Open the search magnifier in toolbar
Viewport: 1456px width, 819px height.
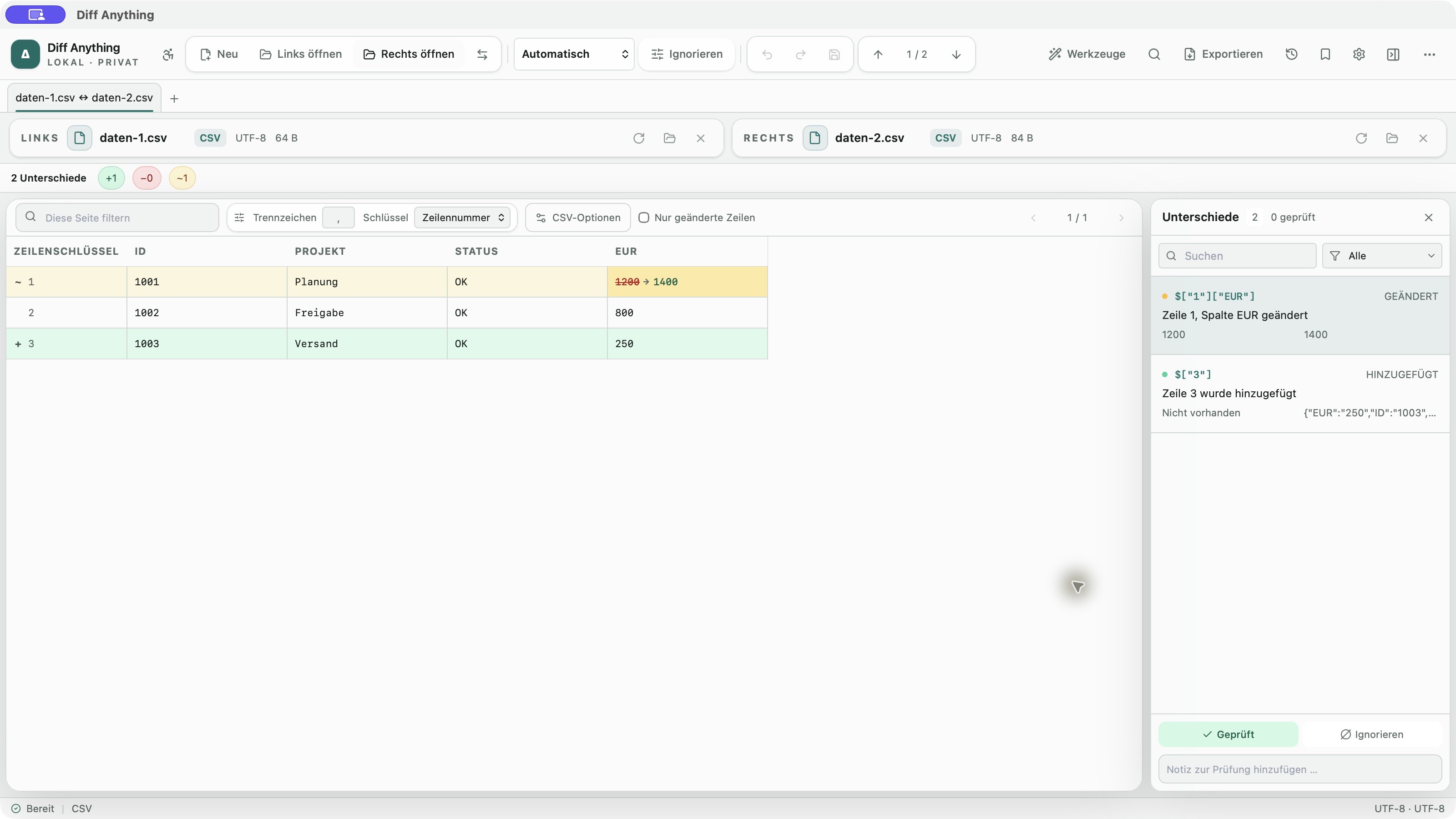click(1154, 54)
